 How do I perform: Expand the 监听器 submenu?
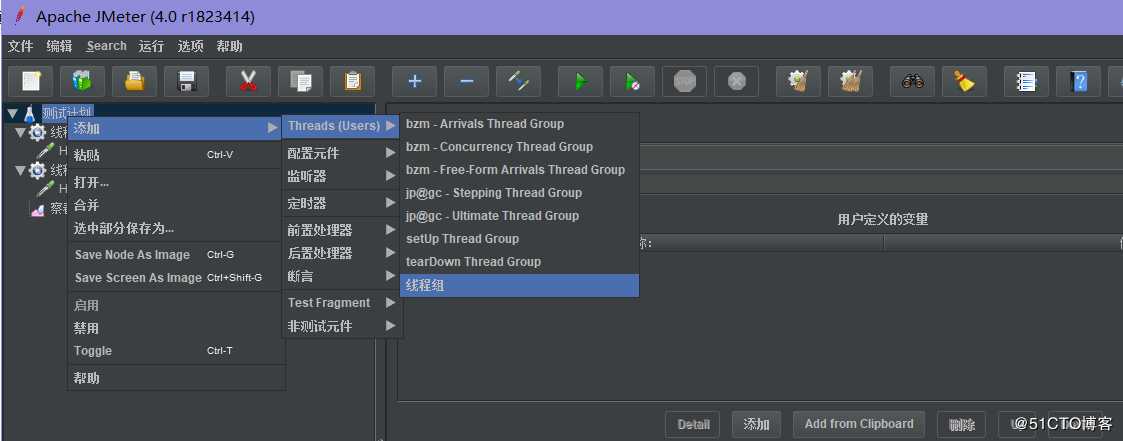click(x=342, y=175)
